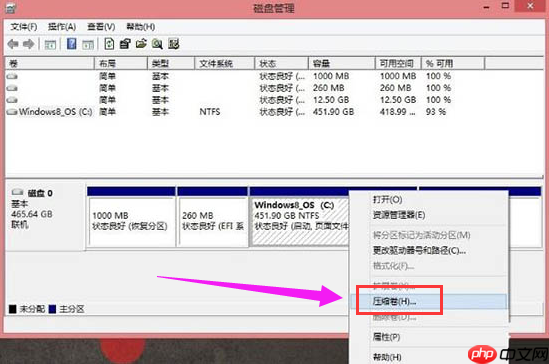Select the 1000 MB recovery partition block
Image resolution: width=549 pixels, height=364 pixels.
tap(132, 217)
